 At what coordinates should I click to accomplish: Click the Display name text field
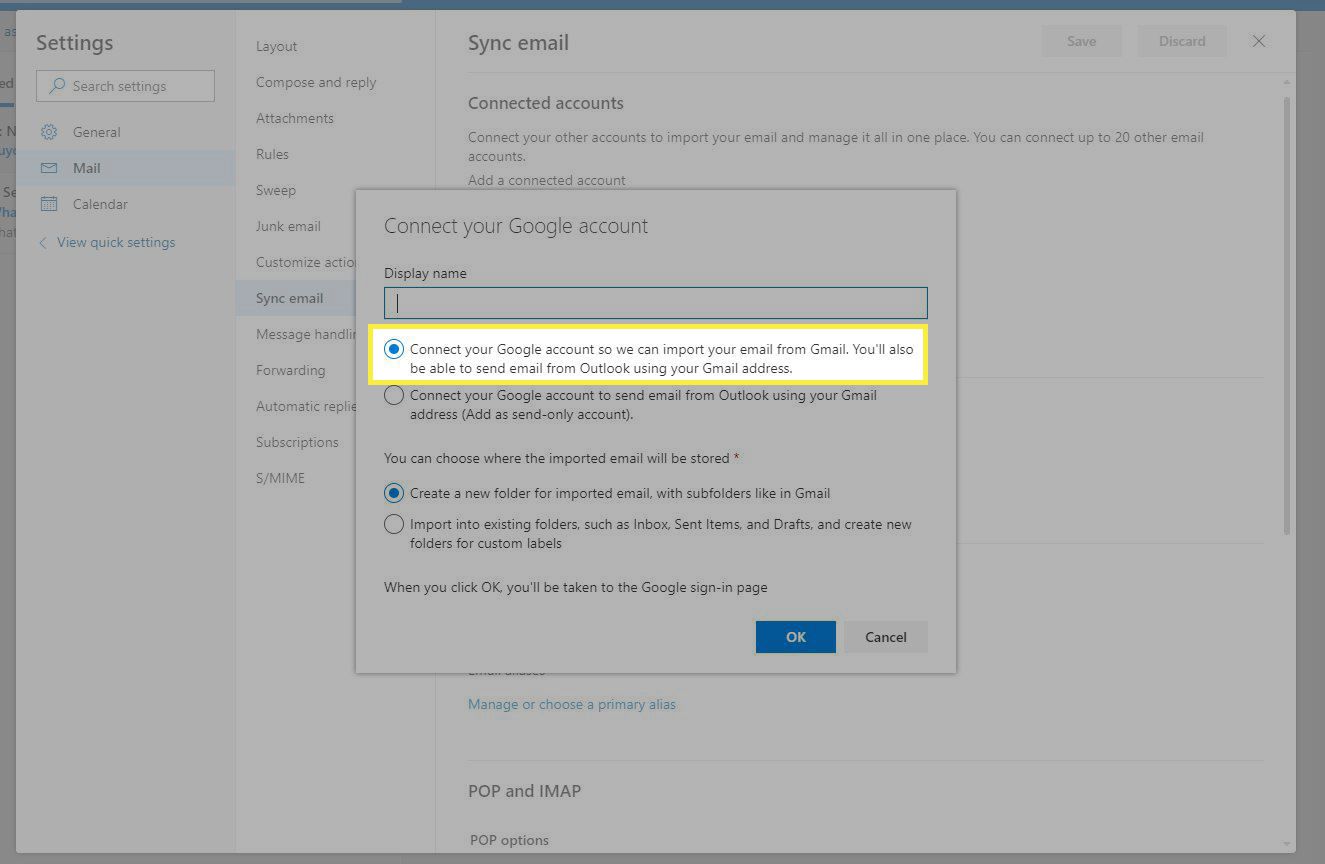656,303
